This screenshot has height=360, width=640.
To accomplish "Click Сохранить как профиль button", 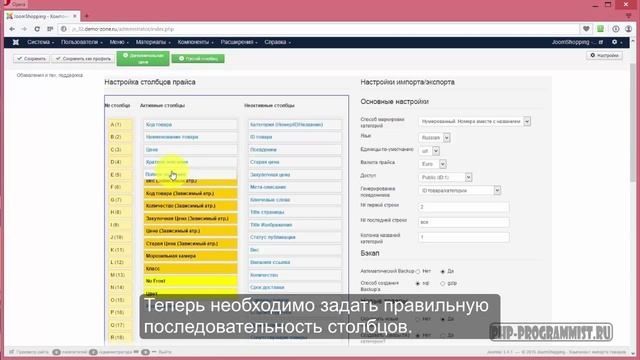I will coord(83,59).
